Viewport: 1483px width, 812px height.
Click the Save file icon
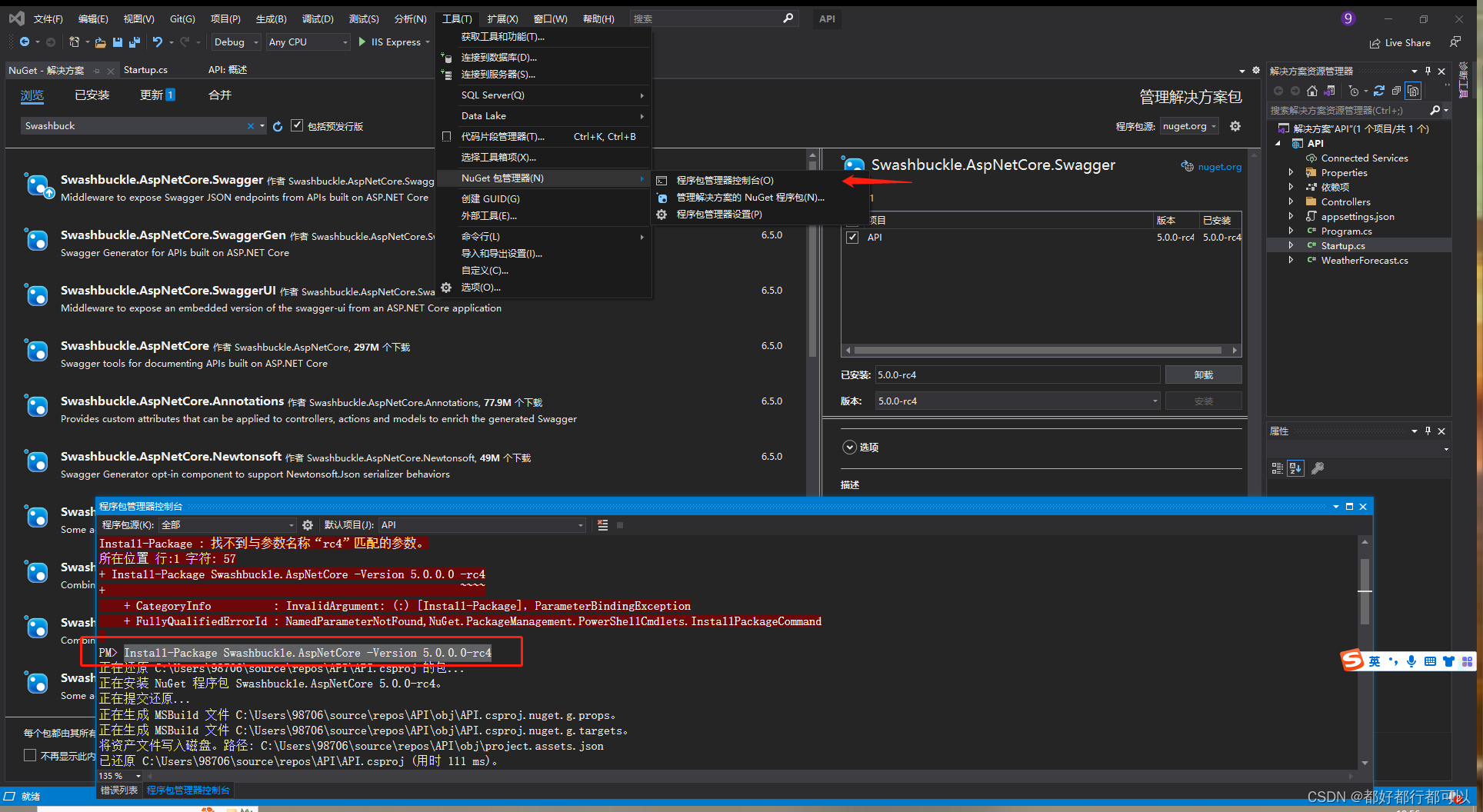tap(118, 42)
